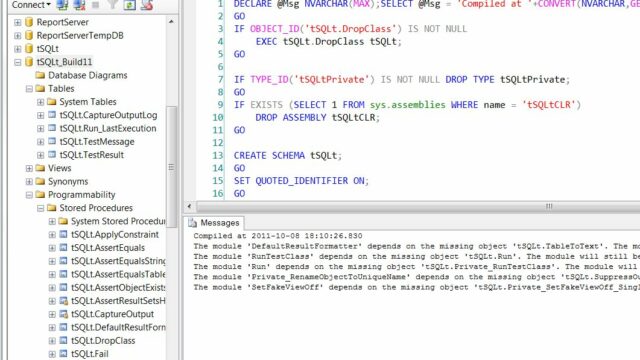Click message about module 'SetFakeViewOff'

pyautogui.click(x=416, y=287)
